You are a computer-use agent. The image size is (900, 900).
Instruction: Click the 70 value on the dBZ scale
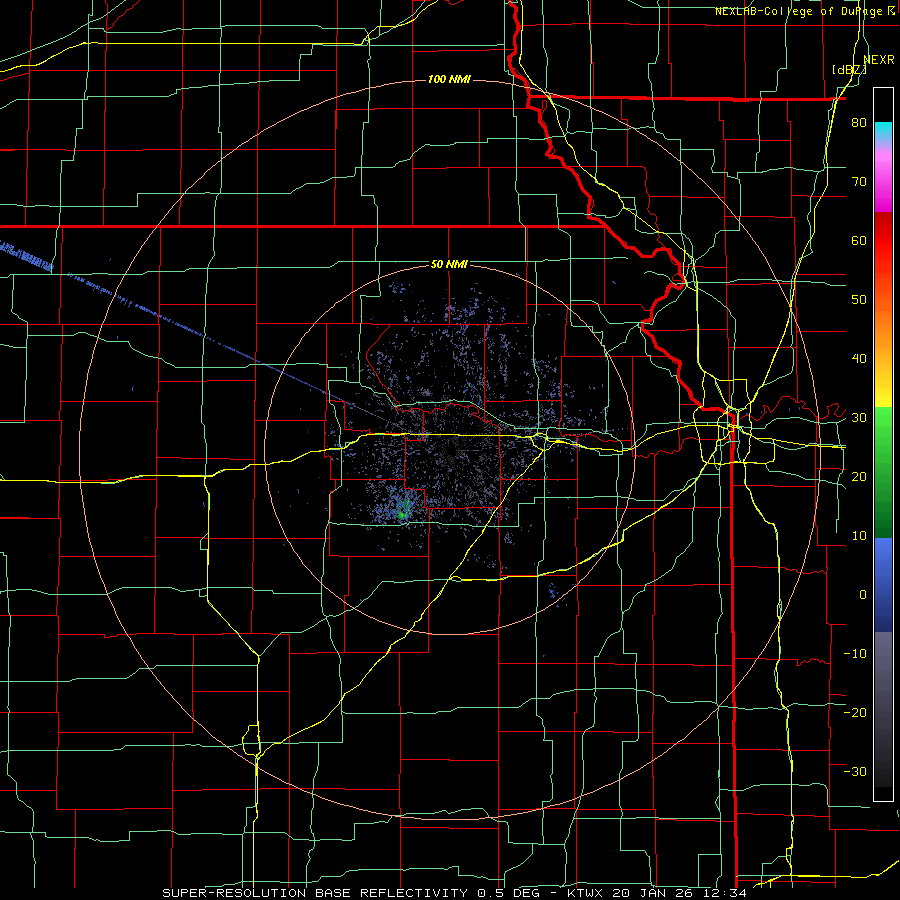859,182
